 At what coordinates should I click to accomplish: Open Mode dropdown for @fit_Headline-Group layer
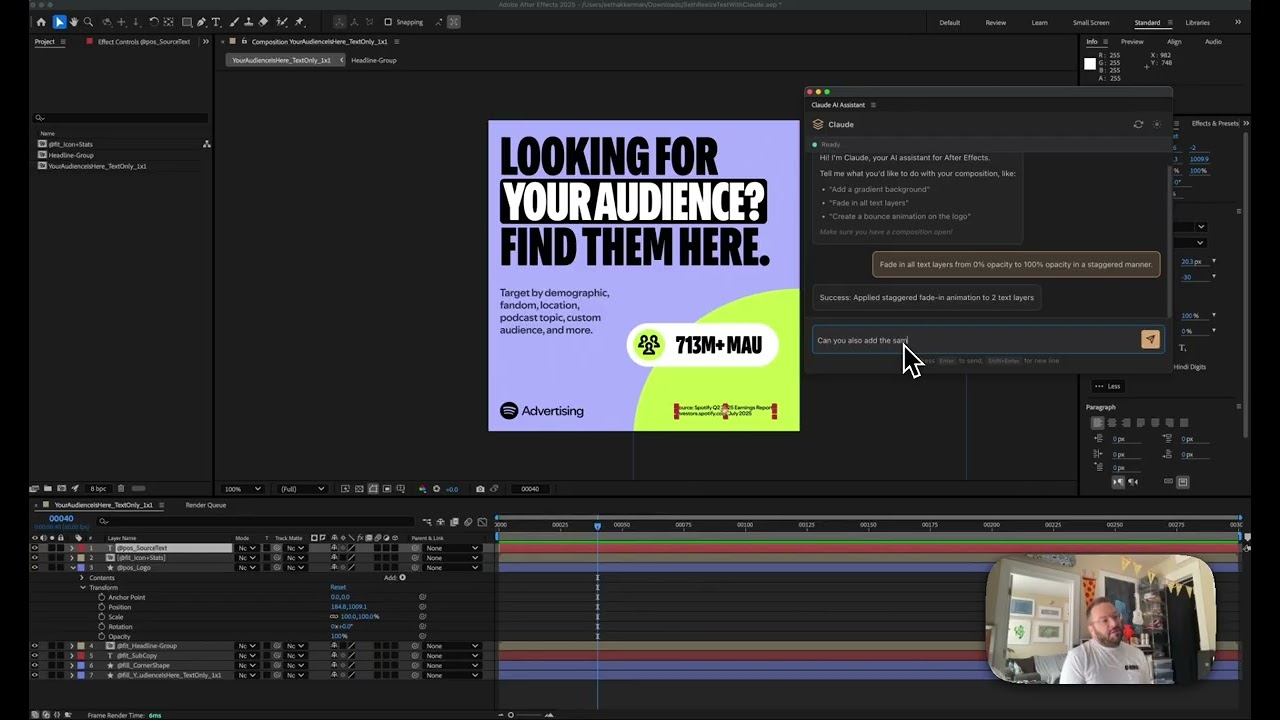pyautogui.click(x=246, y=646)
